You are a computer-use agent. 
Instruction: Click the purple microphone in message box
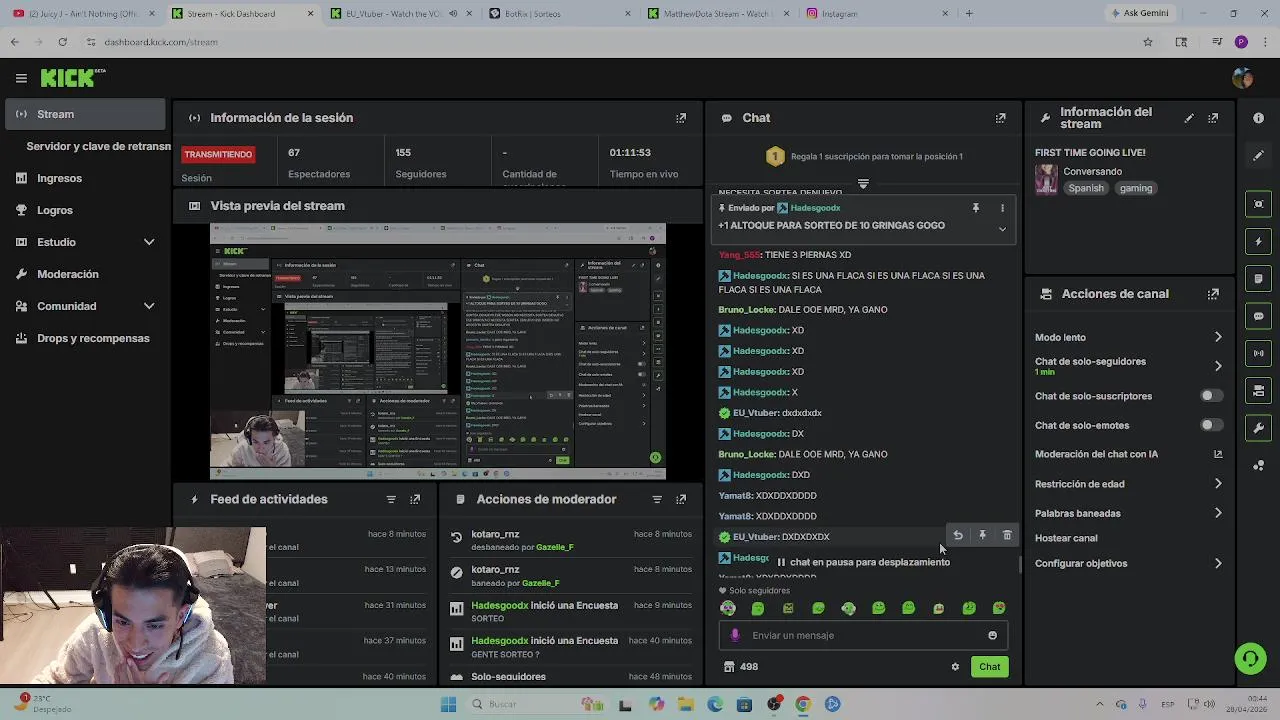[x=735, y=635]
